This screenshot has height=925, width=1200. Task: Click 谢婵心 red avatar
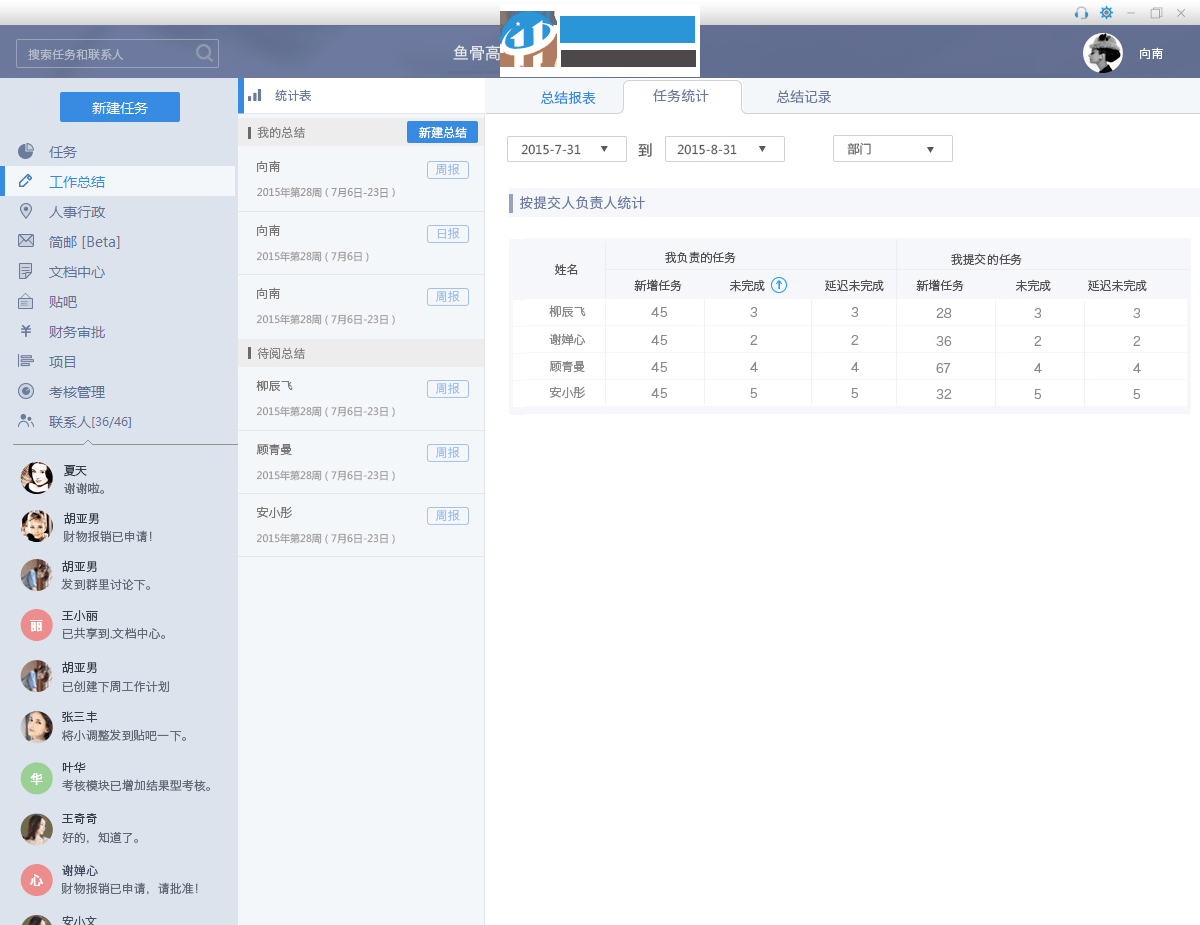pos(37,880)
